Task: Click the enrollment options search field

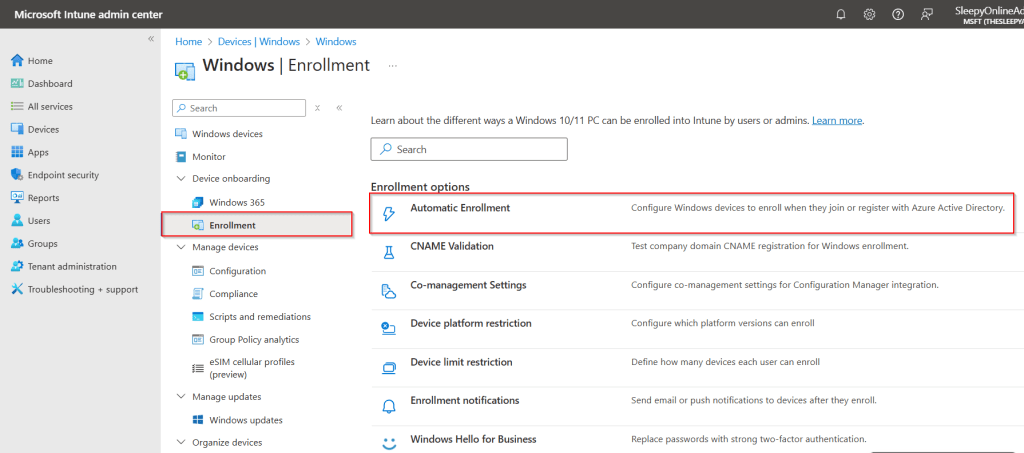Action: [x=469, y=149]
